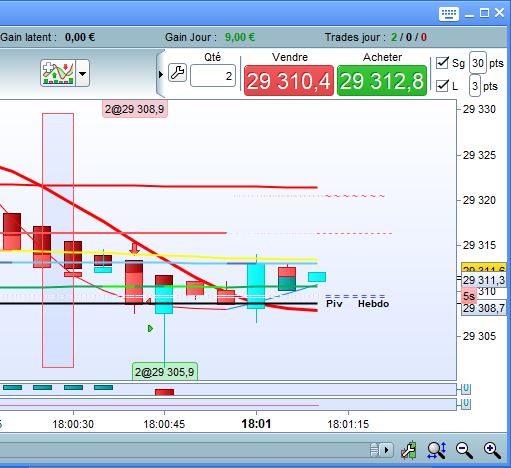Open the on-screen keyboard icon in title bar
Image resolution: width=511 pixels, height=468 pixels.
click(449, 14)
